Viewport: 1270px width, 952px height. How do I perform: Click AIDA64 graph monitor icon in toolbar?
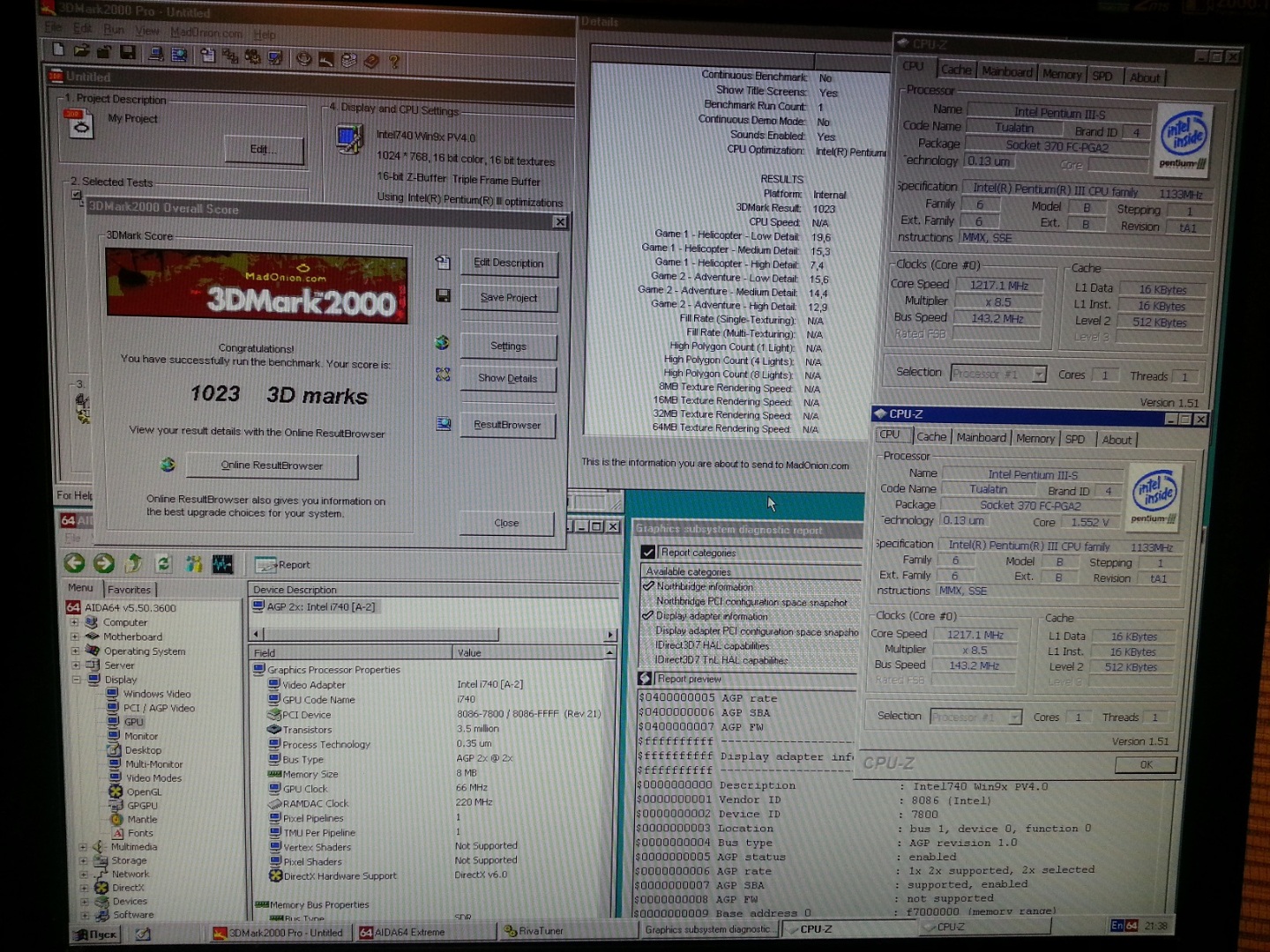[x=222, y=562]
